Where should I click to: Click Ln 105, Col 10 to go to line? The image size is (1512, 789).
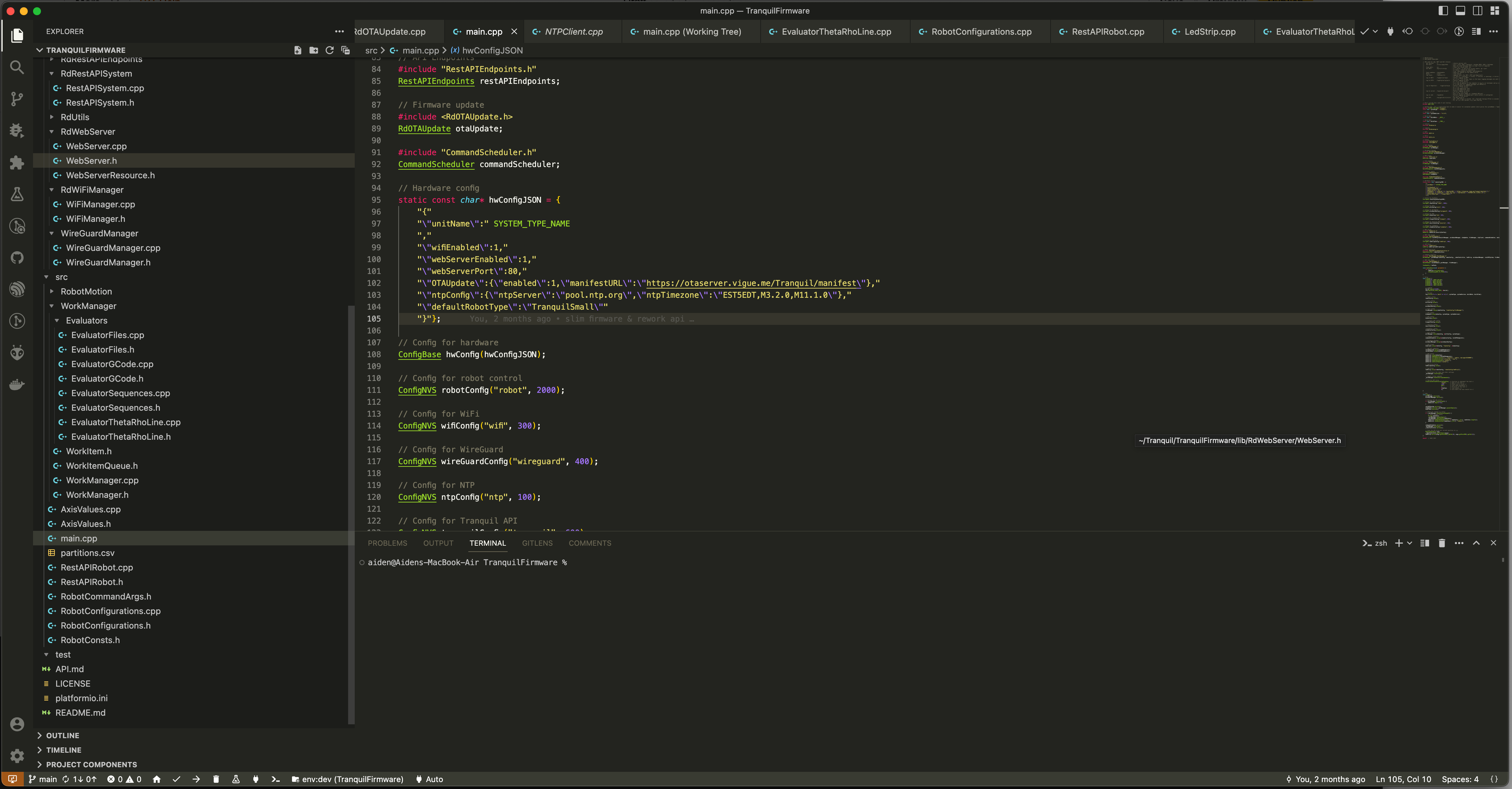1403,779
